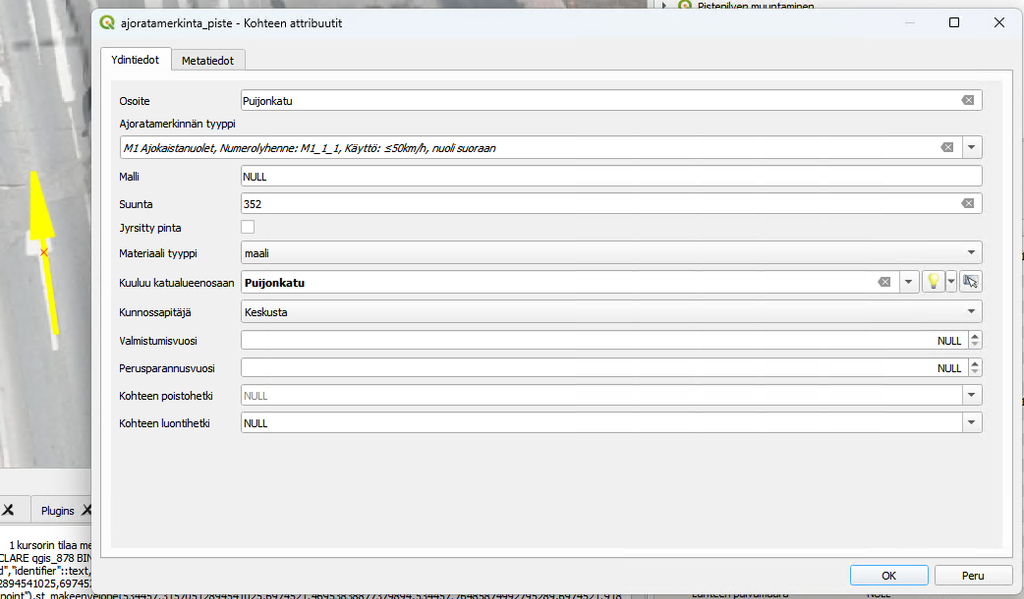
Task: Open Ajoratamerkinnän tyyppi dropdown arrow
Action: (972, 147)
